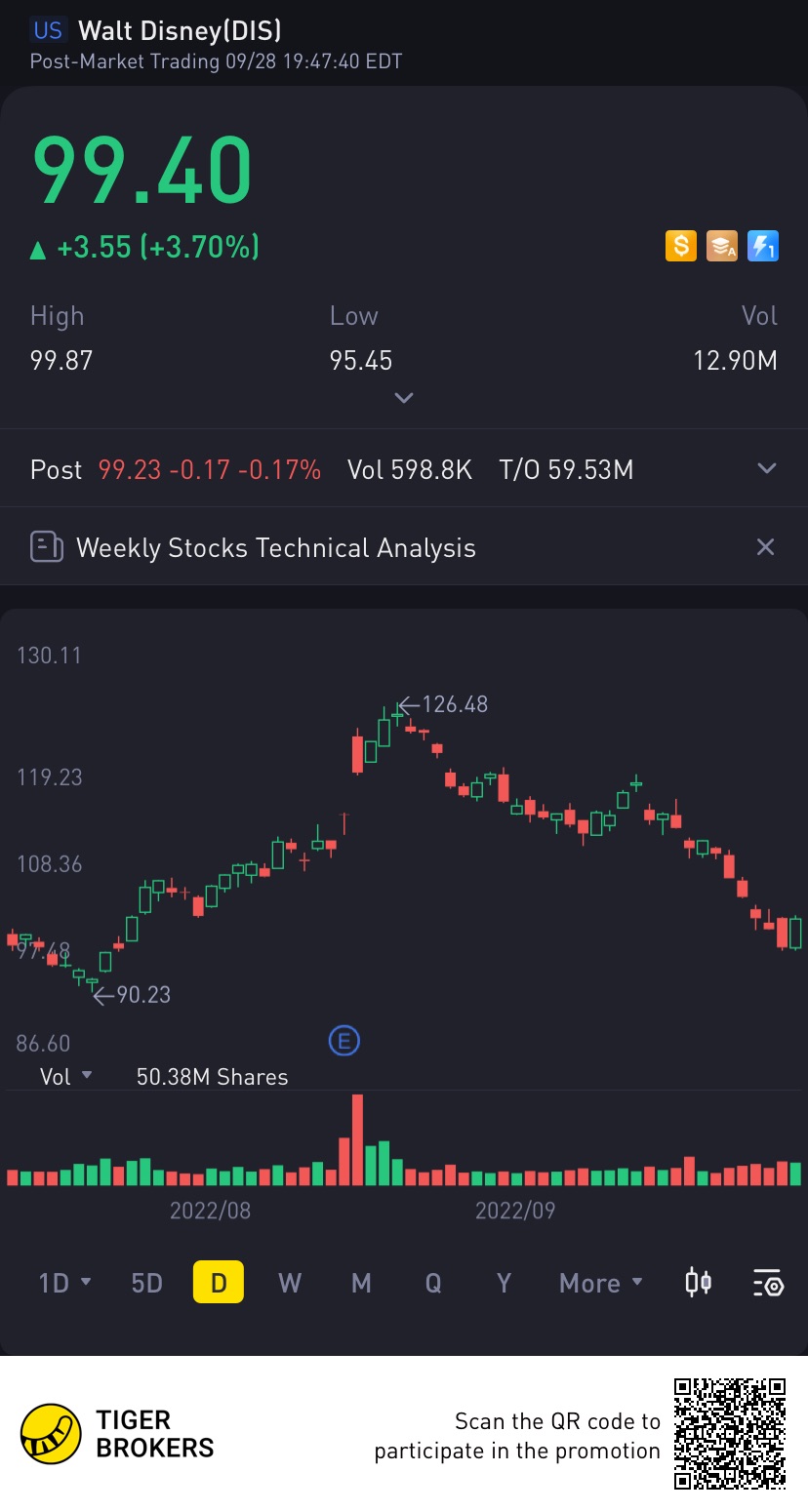808x1512 pixels.
Task: Tap the brown stacked layers badge
Action: [722, 246]
